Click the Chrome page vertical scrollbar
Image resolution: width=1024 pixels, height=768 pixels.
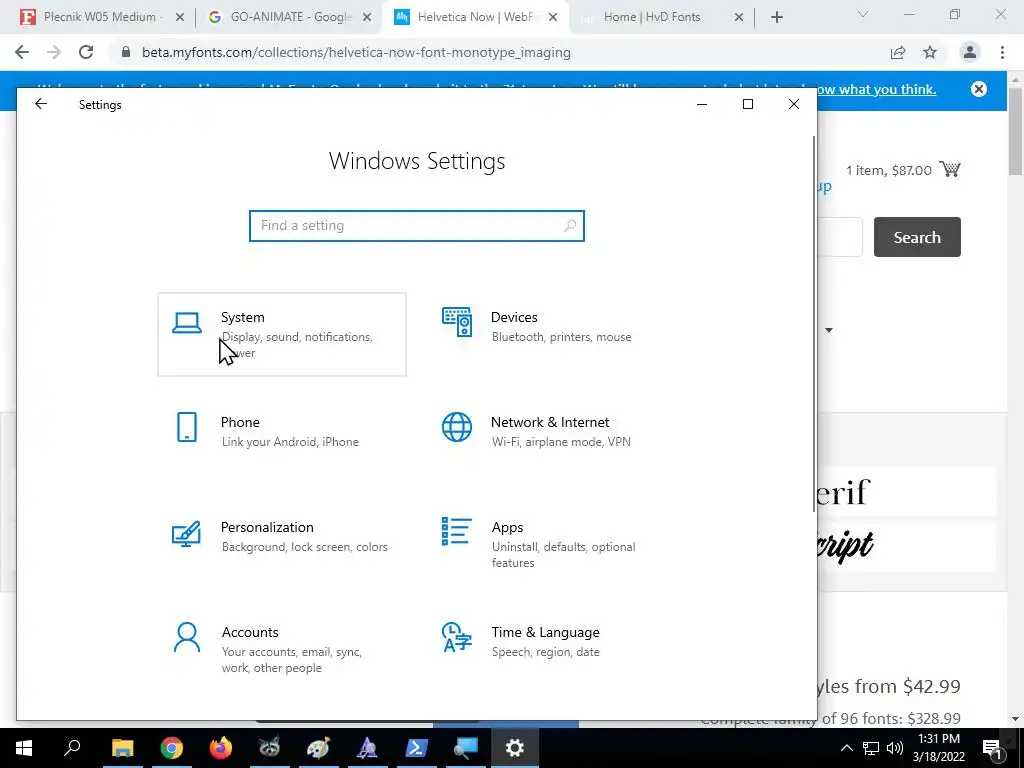1016,131
